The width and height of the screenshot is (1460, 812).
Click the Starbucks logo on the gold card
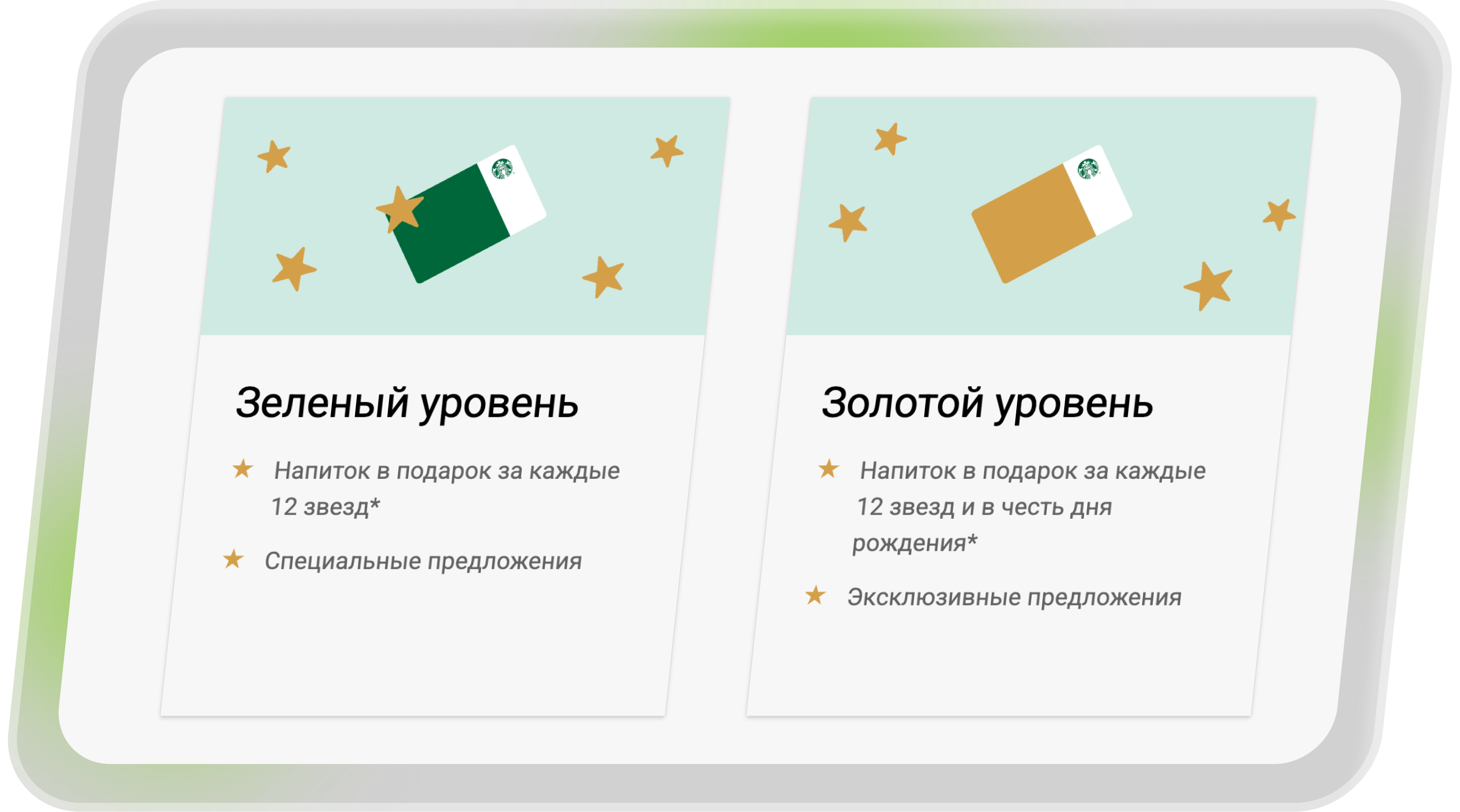(1088, 168)
